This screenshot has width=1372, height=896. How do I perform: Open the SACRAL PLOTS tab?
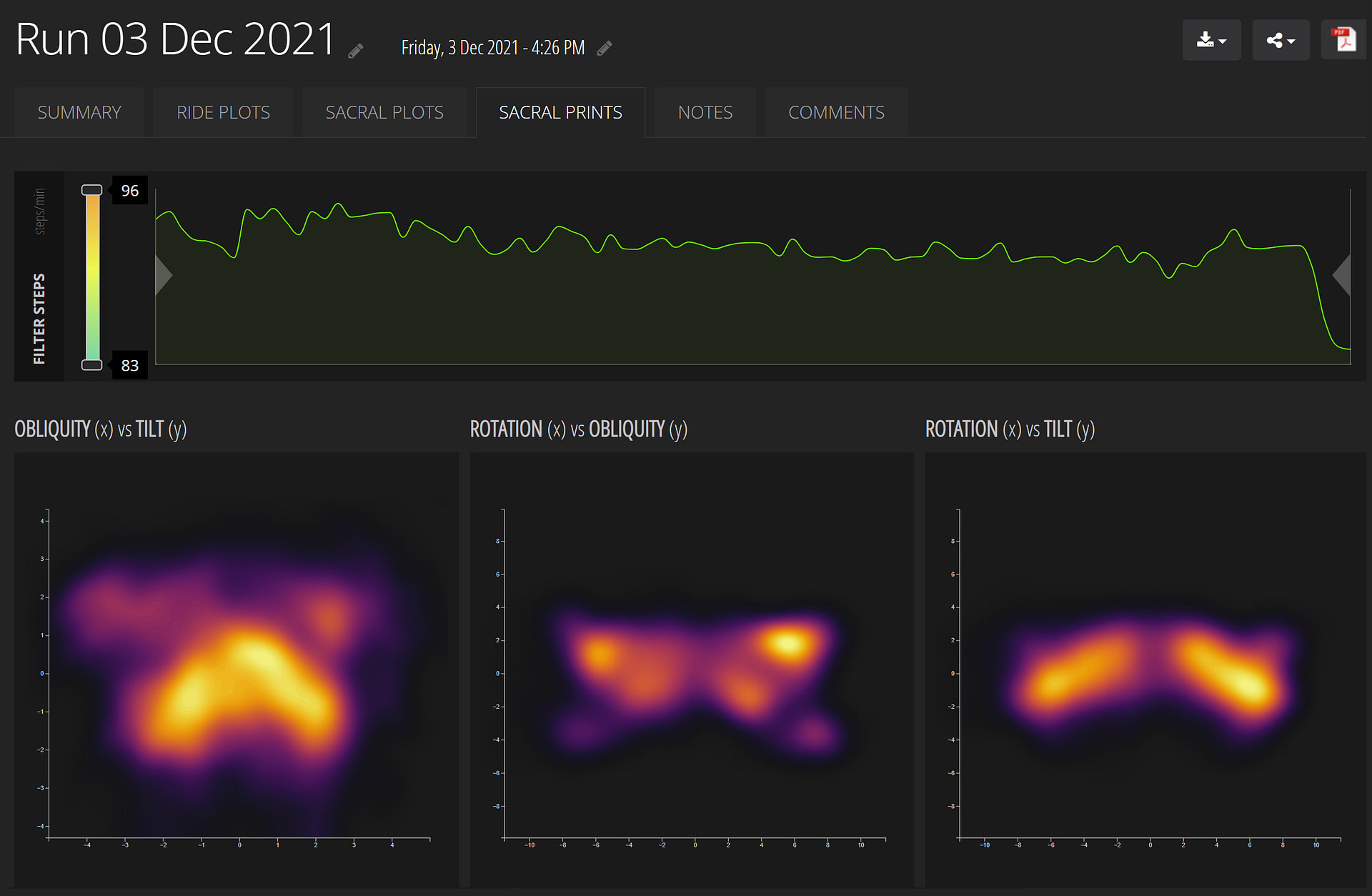384,112
